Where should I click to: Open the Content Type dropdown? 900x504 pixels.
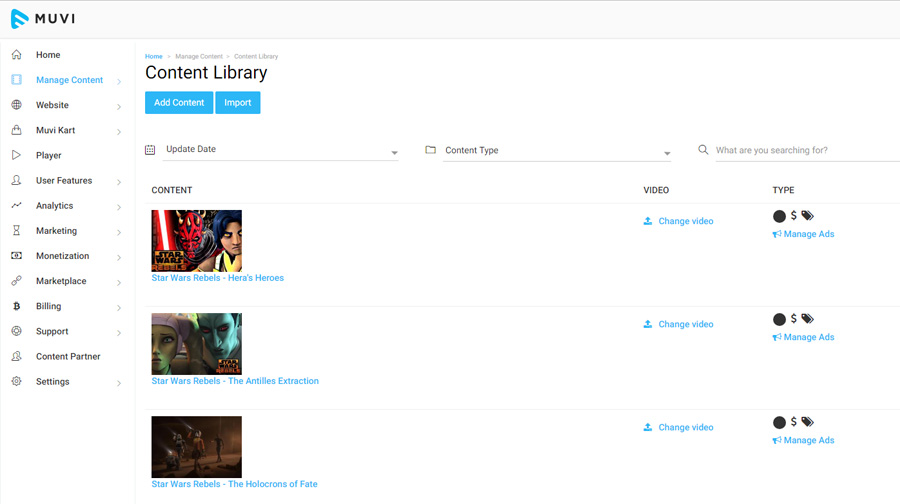pos(557,150)
